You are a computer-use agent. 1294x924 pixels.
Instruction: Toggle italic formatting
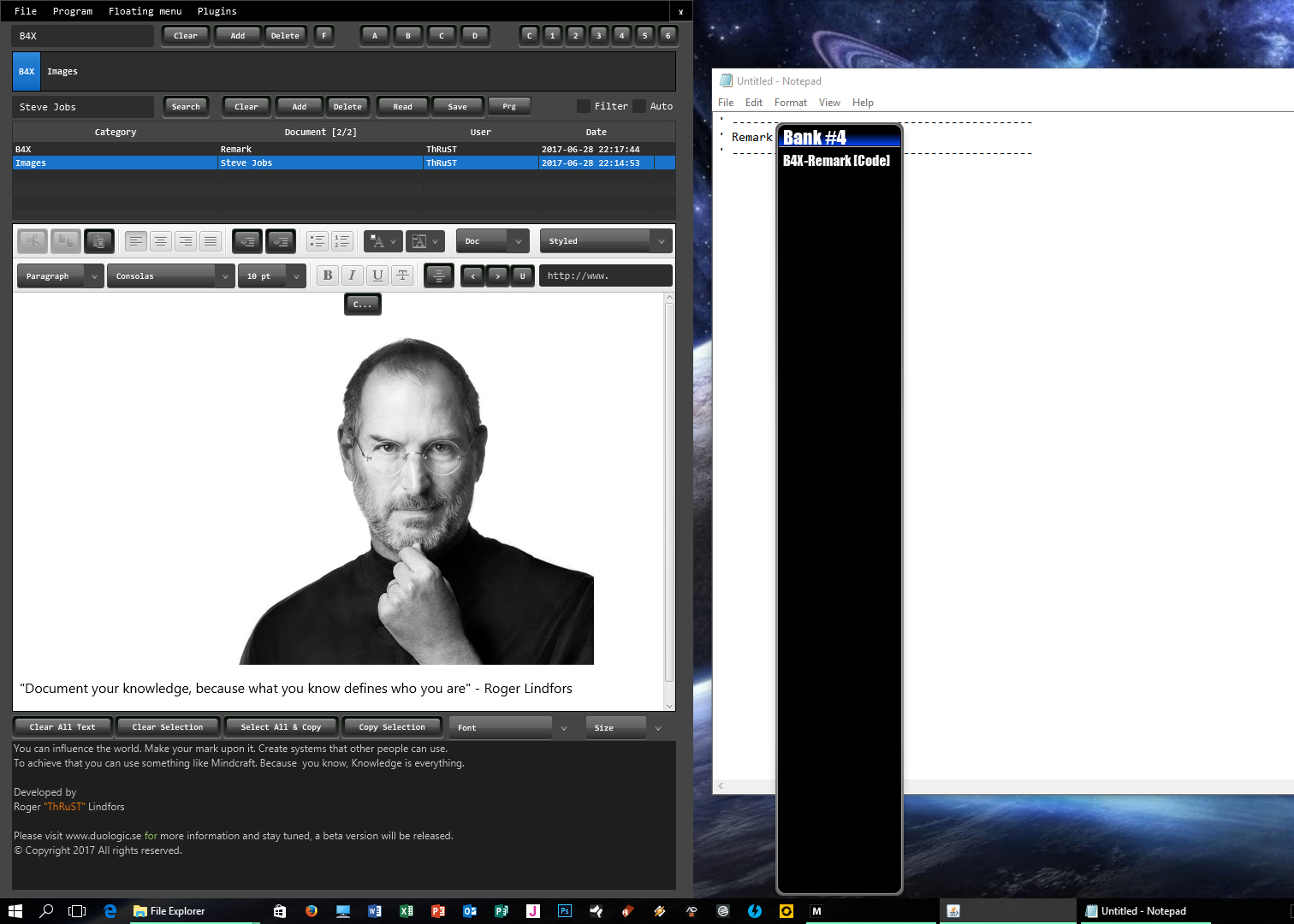pyautogui.click(x=353, y=275)
